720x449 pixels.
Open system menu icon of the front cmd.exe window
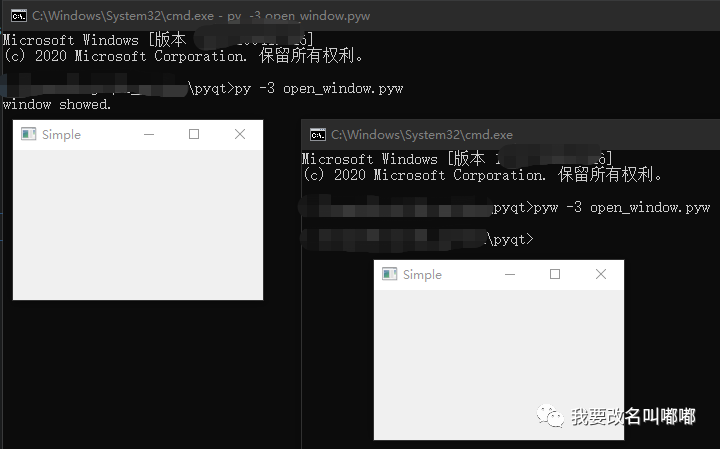(317, 135)
